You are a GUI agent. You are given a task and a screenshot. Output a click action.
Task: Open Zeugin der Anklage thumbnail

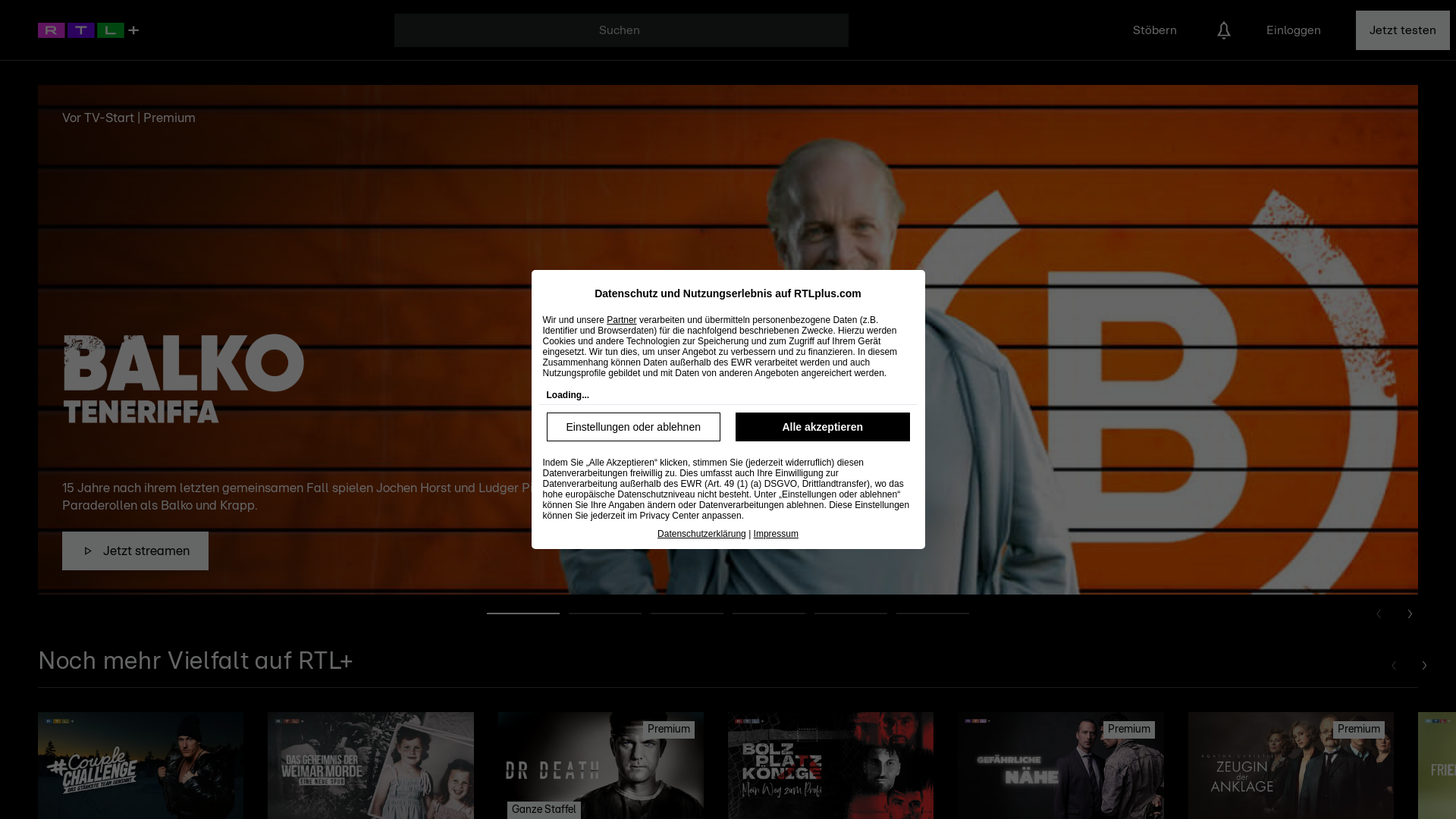(x=1291, y=765)
